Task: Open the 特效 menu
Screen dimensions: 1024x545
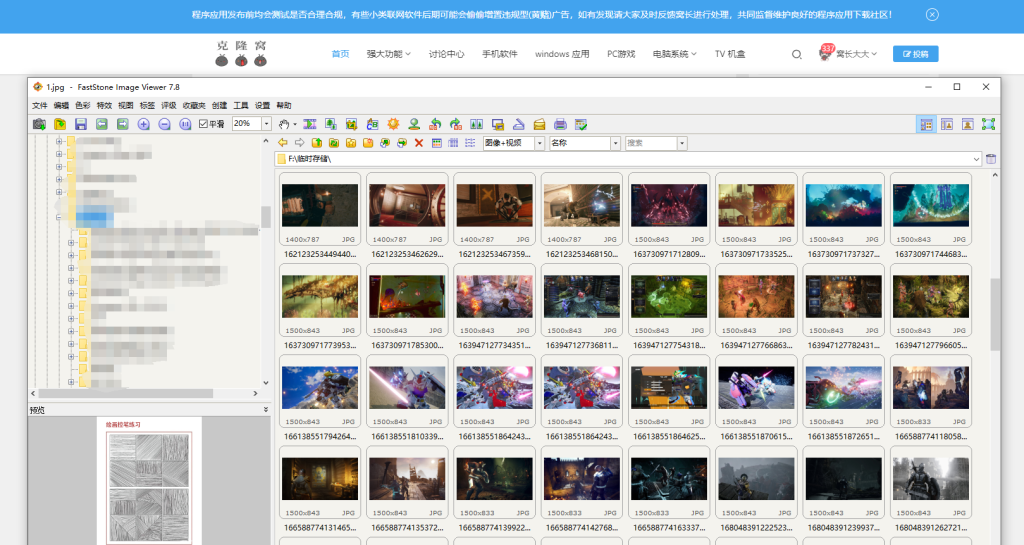Action: point(104,105)
